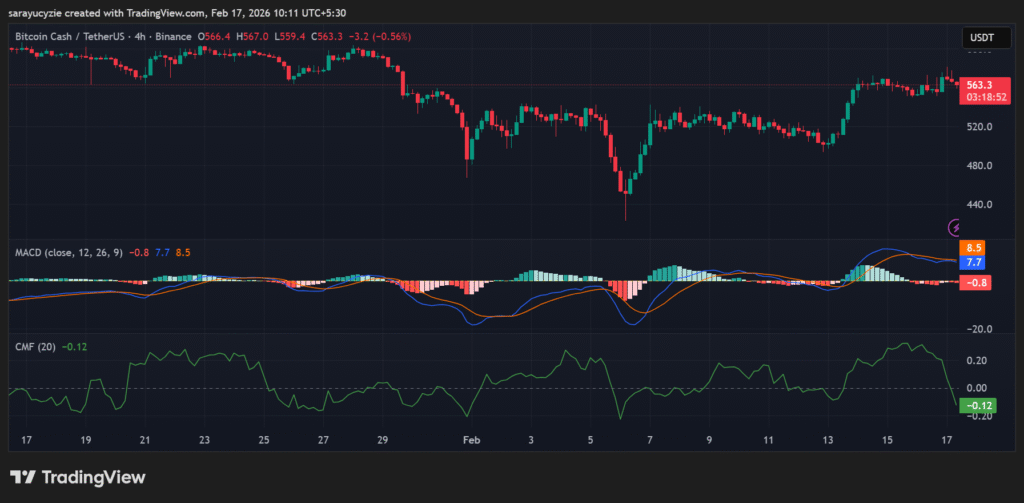Click the 440.0 price scale label
Screen dimensions: 1024x503
pos(979,204)
